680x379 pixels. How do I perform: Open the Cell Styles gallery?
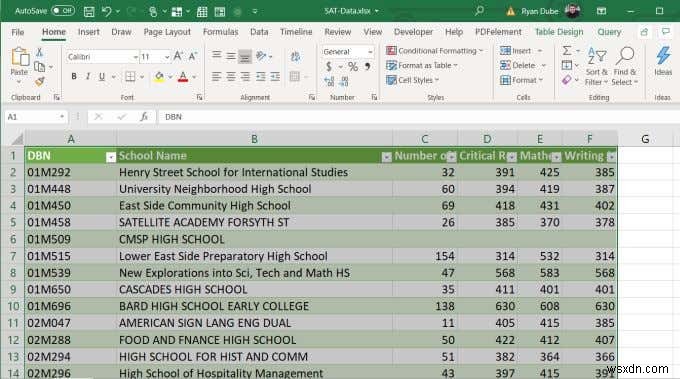[412, 80]
